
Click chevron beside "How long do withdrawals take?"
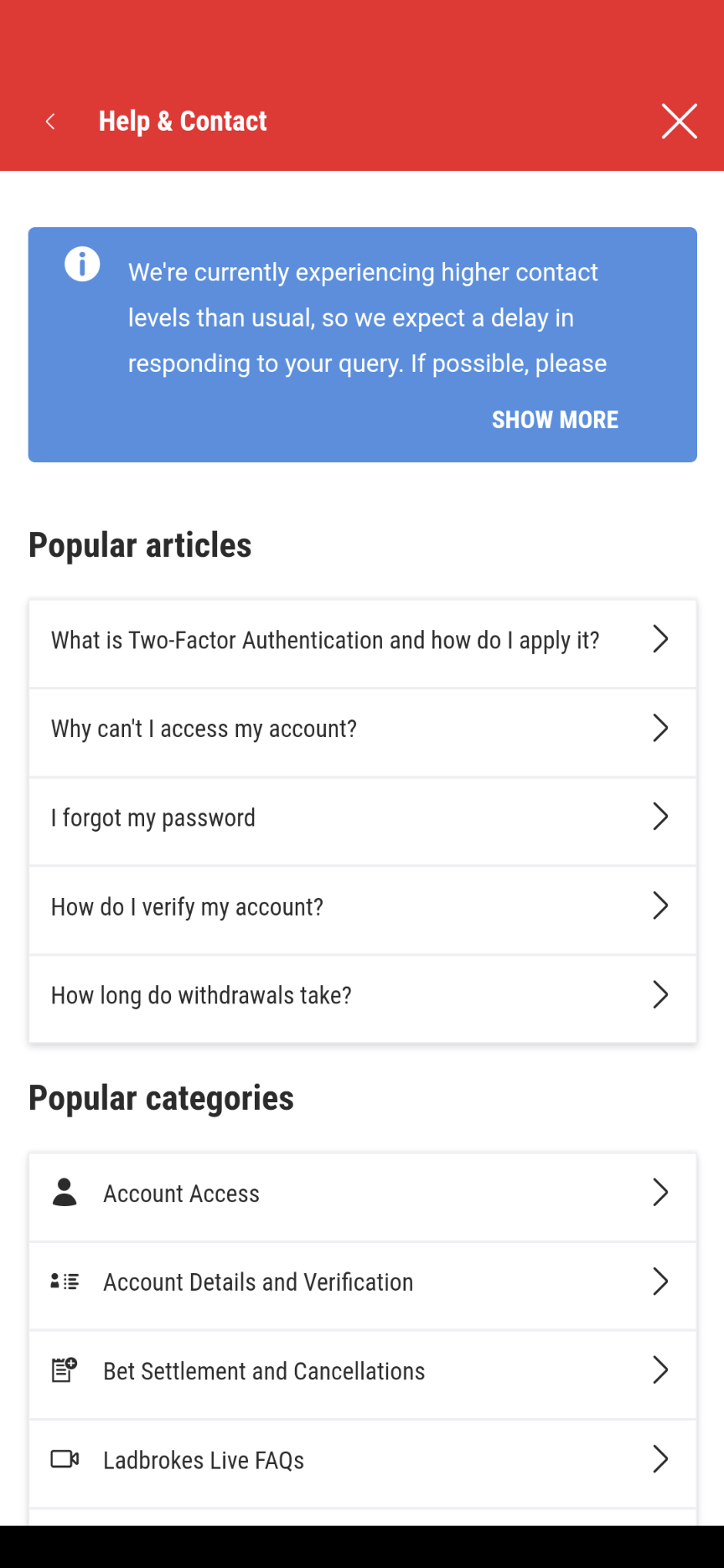pyautogui.click(x=660, y=995)
